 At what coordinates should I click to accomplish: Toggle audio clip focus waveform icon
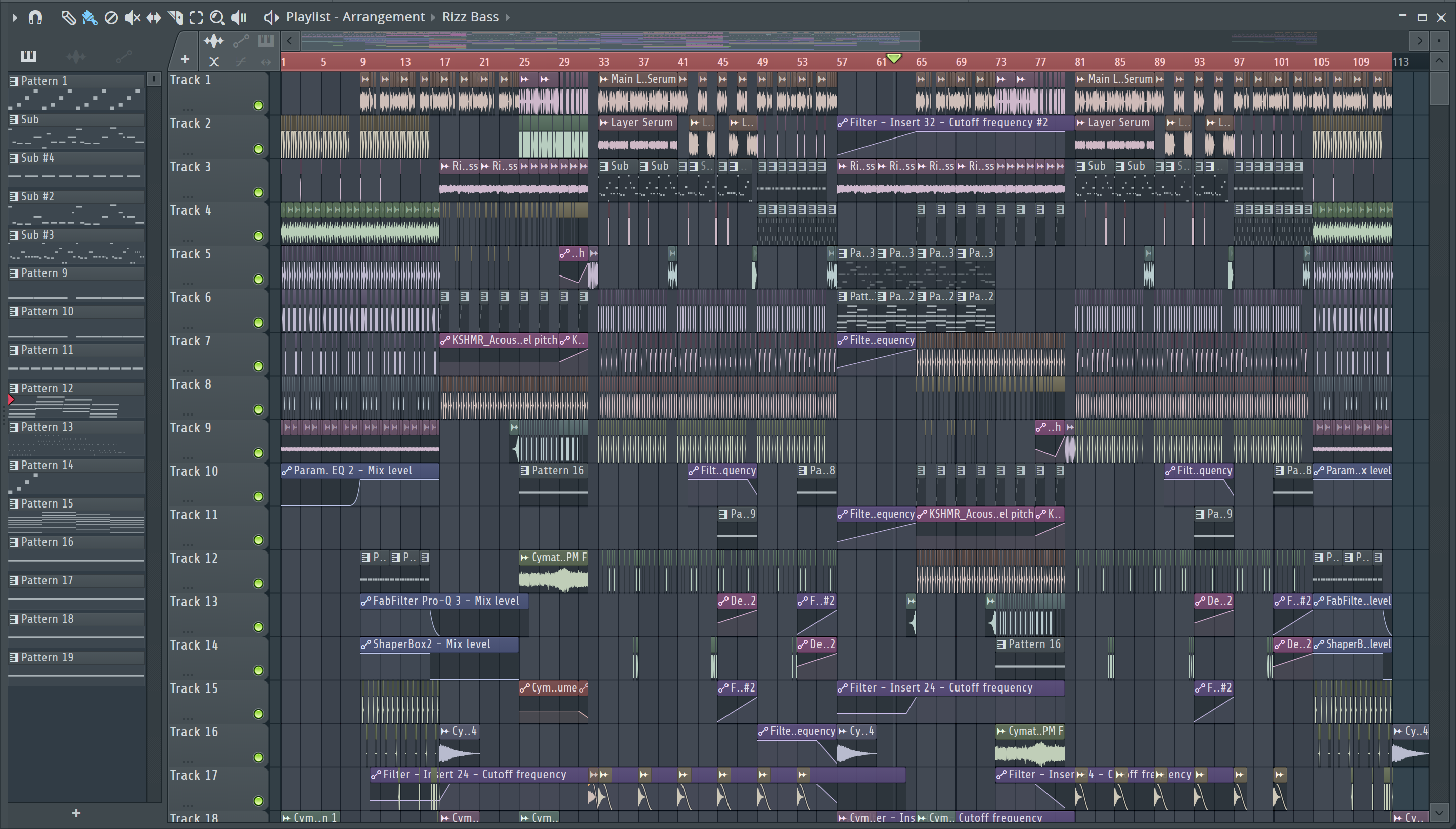(x=213, y=41)
